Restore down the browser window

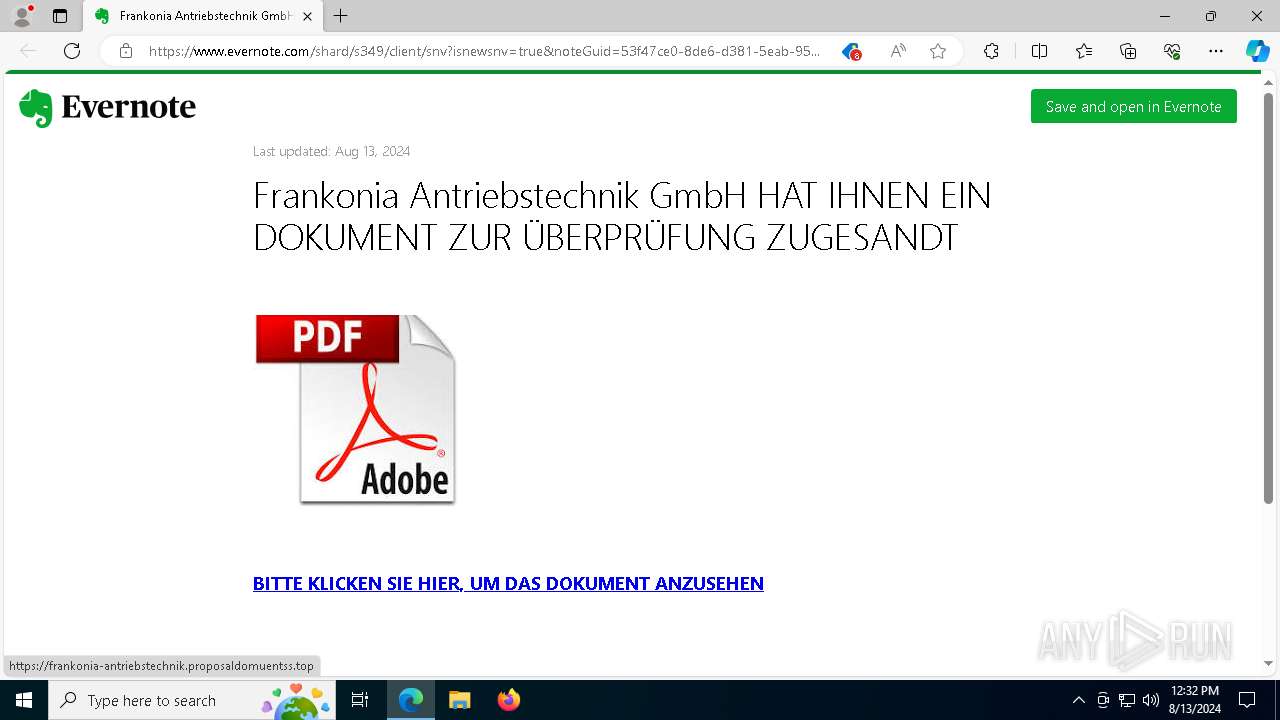click(x=1211, y=16)
